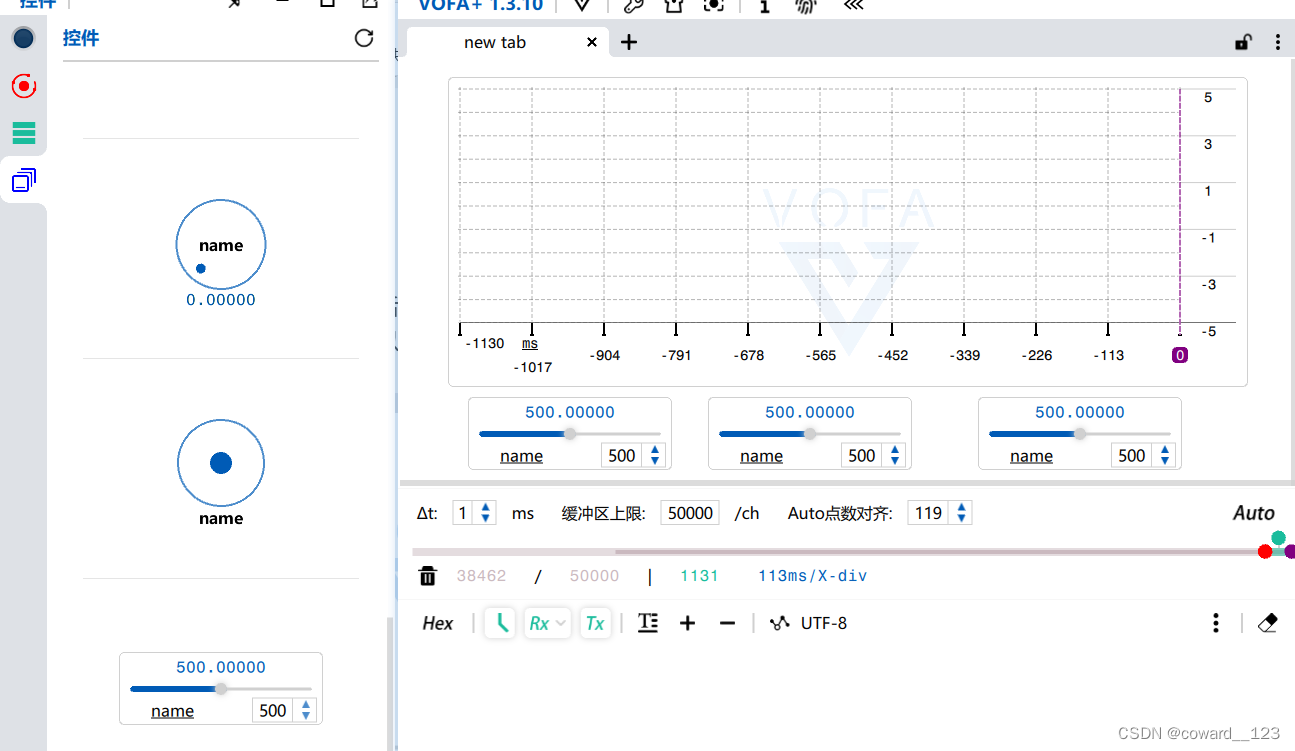Click the capture screenshot icon in toolbar
Screen dimensions: 1295x751
713,5
